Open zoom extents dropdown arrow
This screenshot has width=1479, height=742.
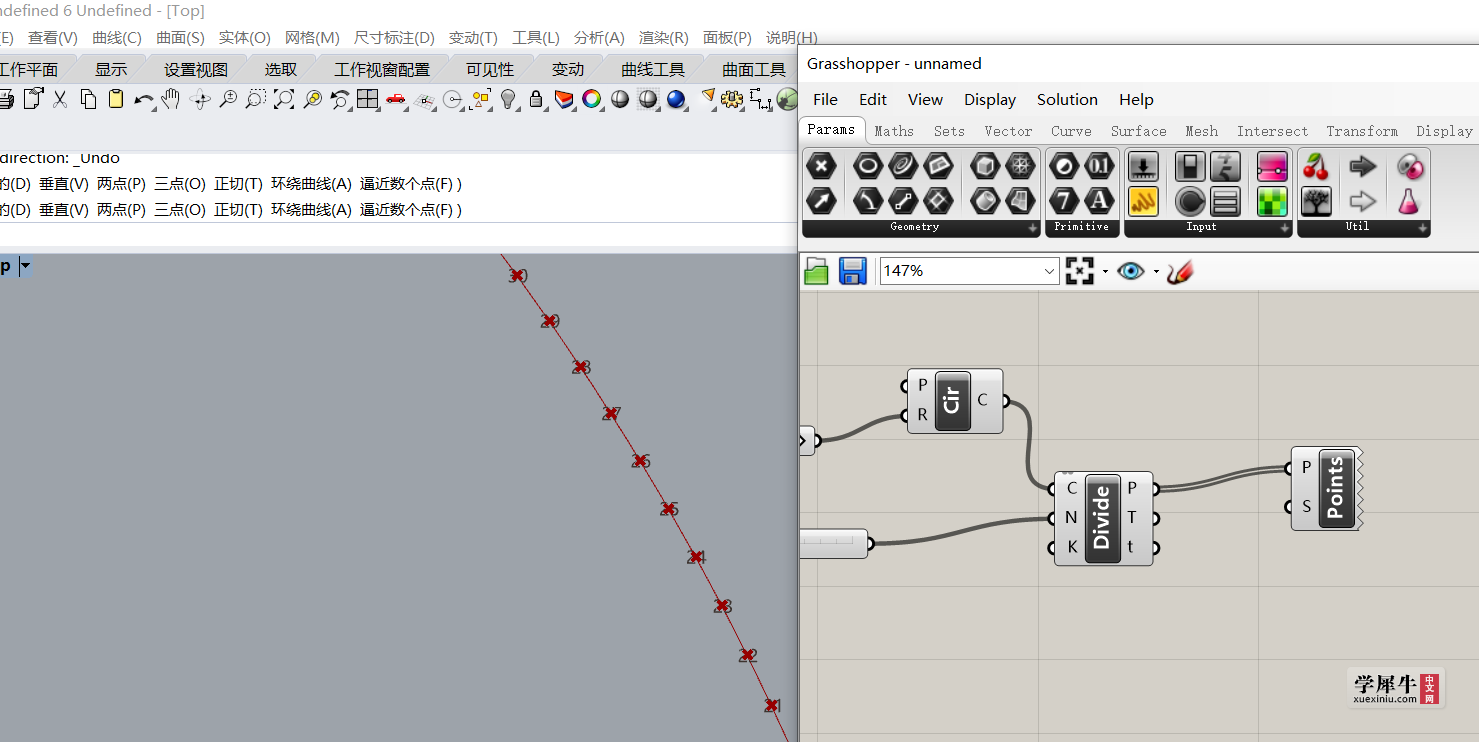coord(1105,271)
